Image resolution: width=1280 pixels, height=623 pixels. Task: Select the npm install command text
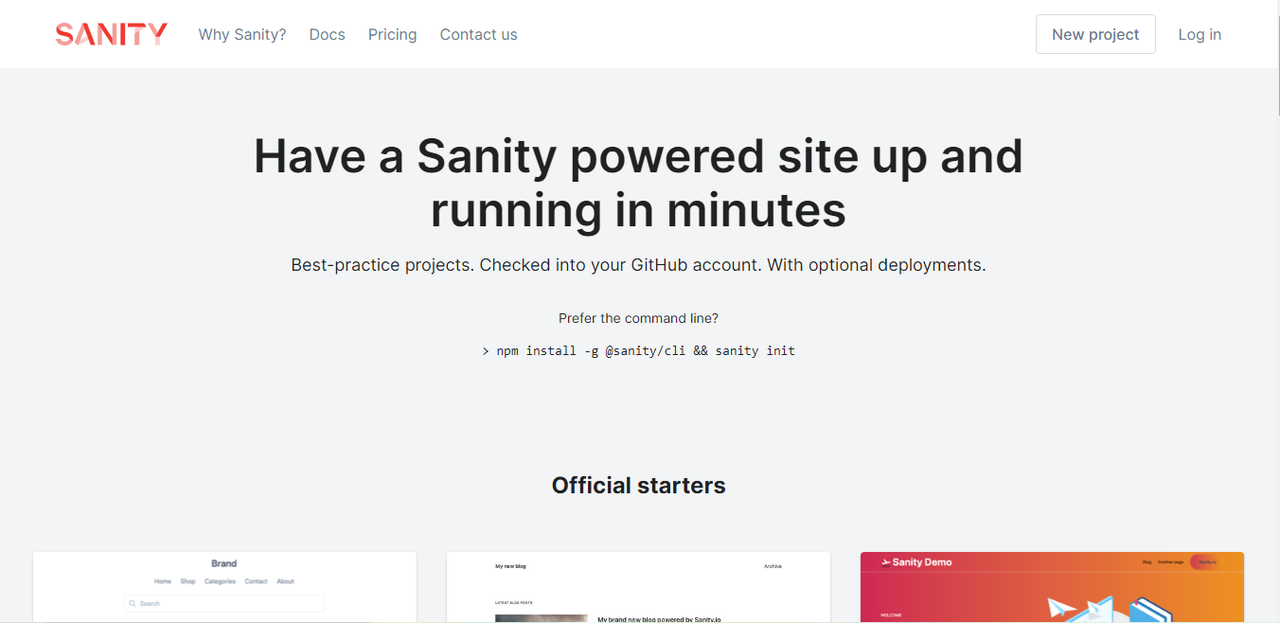coord(645,350)
